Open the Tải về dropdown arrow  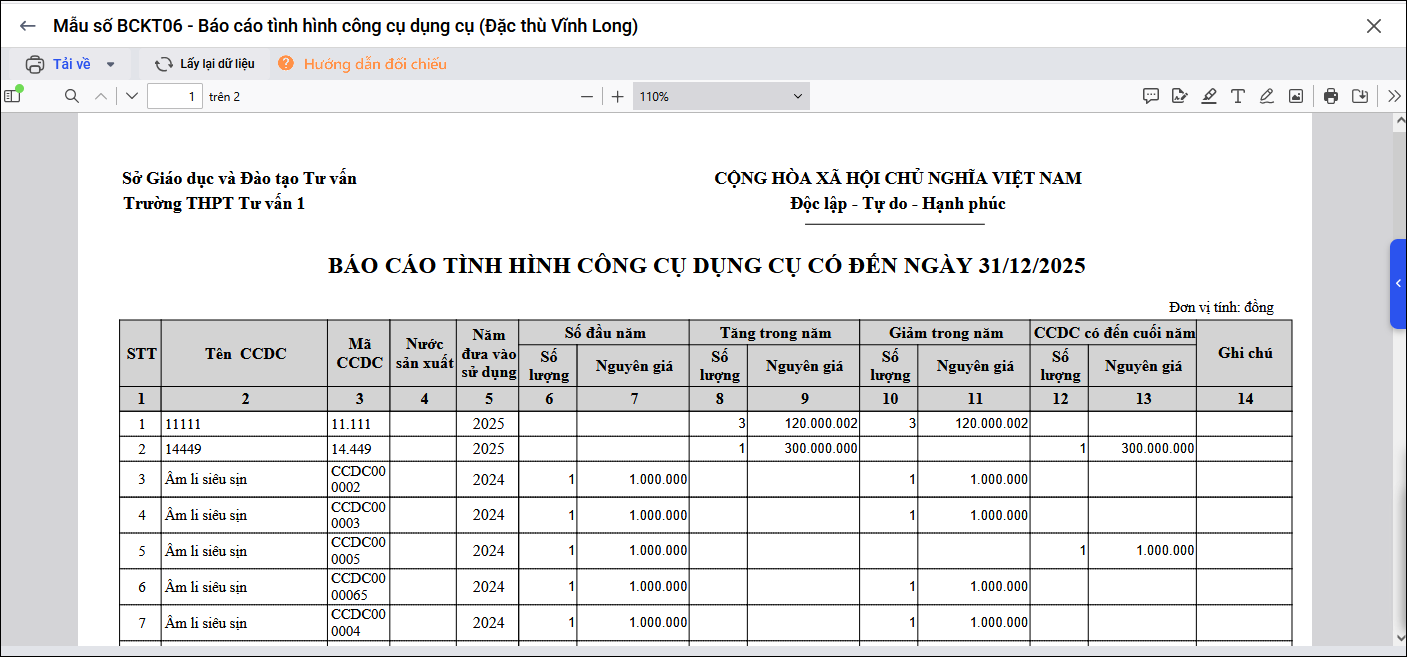[111, 64]
